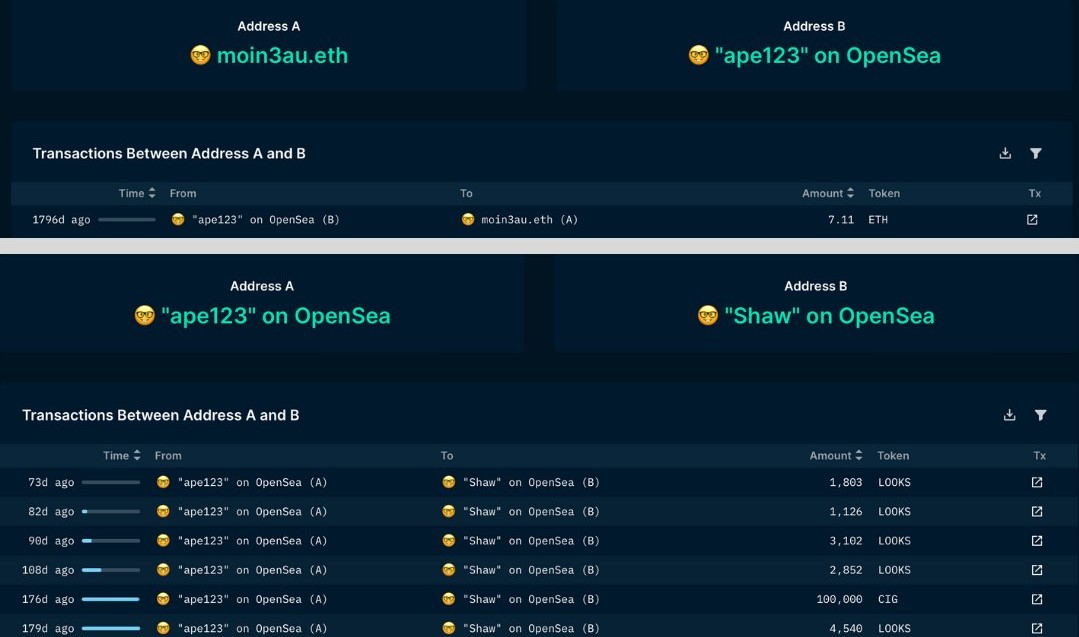Sort top table by Time column

coord(137,193)
